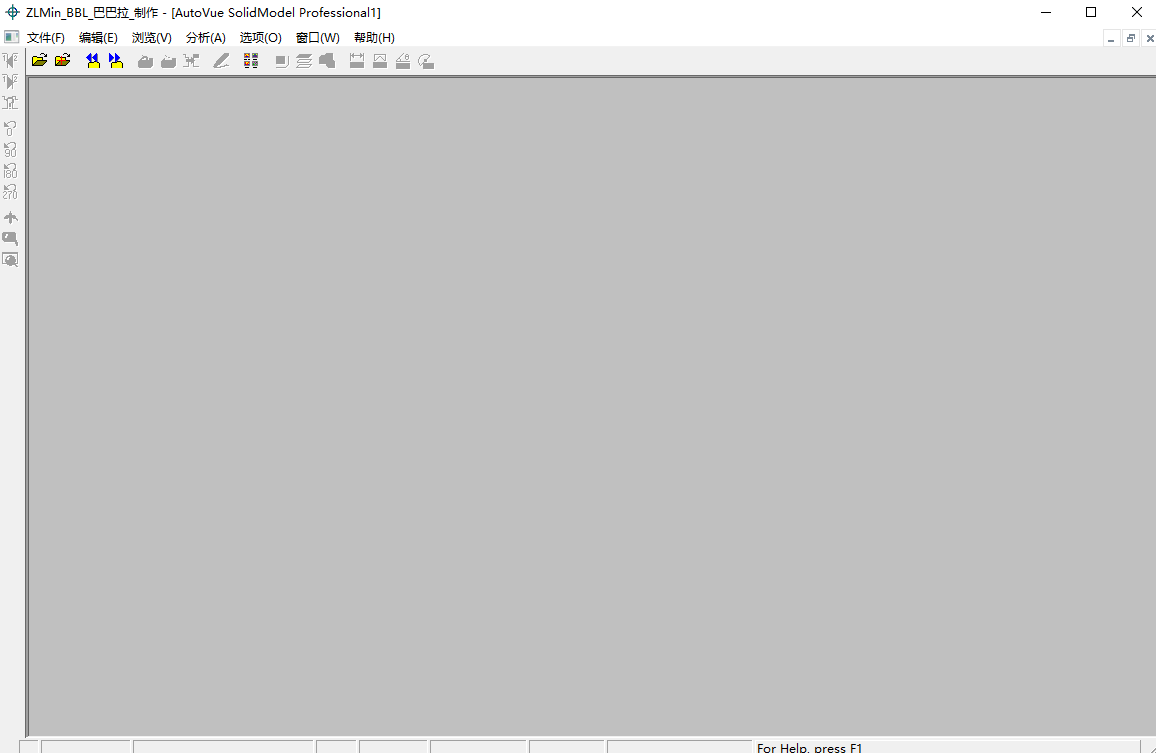Select the distance measurement tool icon
This screenshot has height=753, width=1156.
357,61
